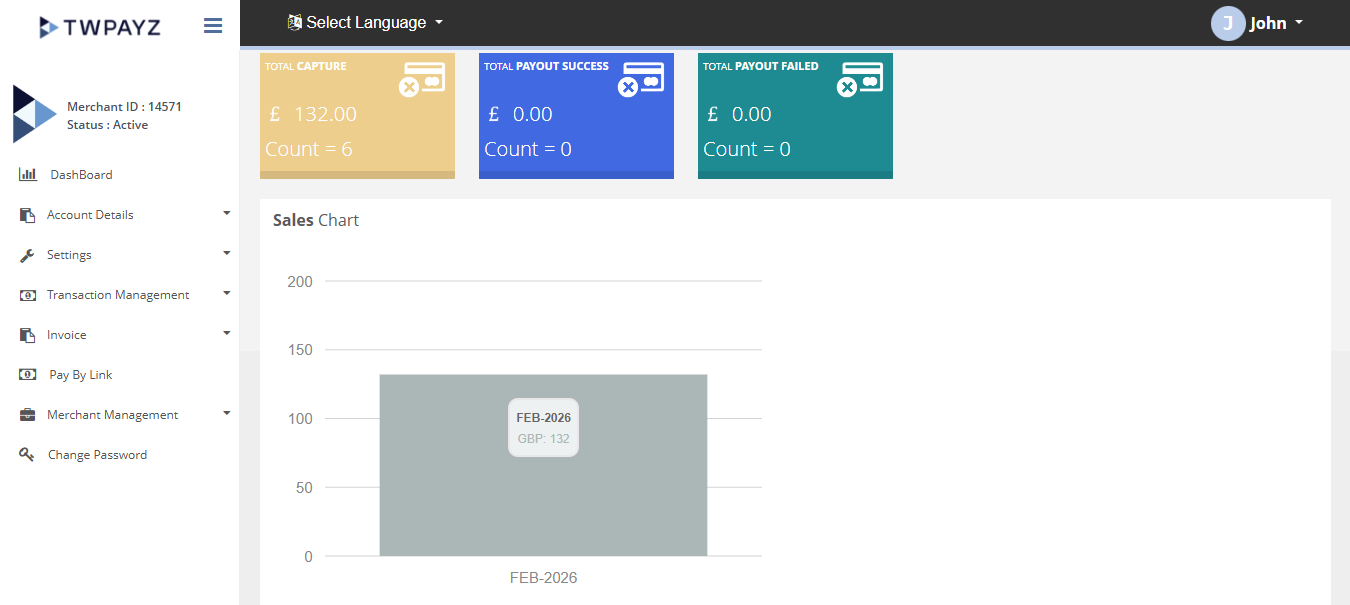Toggle the hamburger sidebar menu
This screenshot has height=605, width=1350.
[x=213, y=26]
